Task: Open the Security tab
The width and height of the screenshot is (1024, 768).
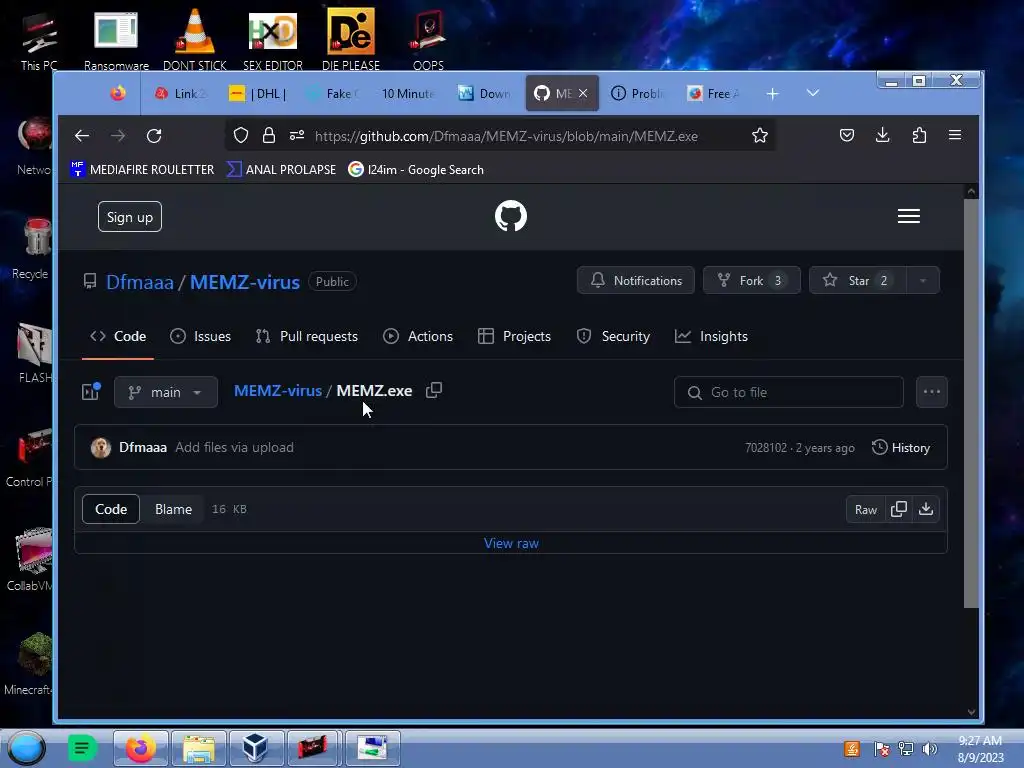Action: [x=613, y=336]
